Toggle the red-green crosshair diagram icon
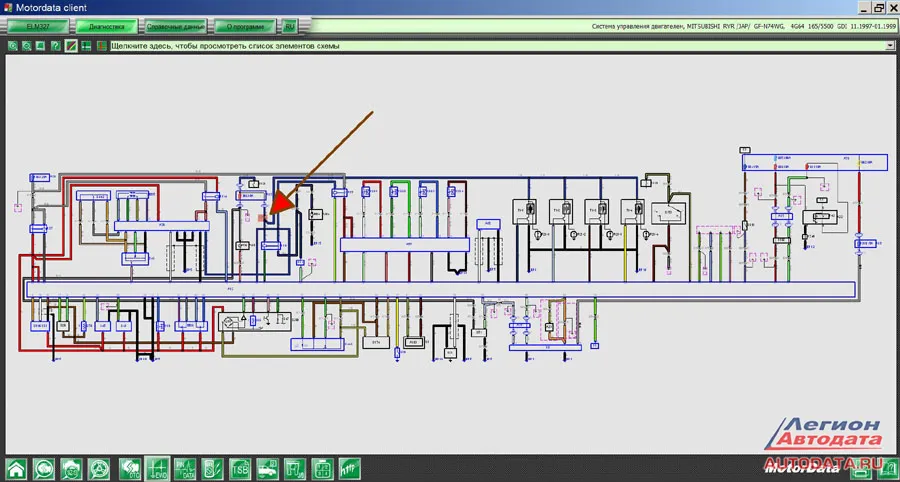The width and height of the screenshot is (900, 482). point(101,46)
